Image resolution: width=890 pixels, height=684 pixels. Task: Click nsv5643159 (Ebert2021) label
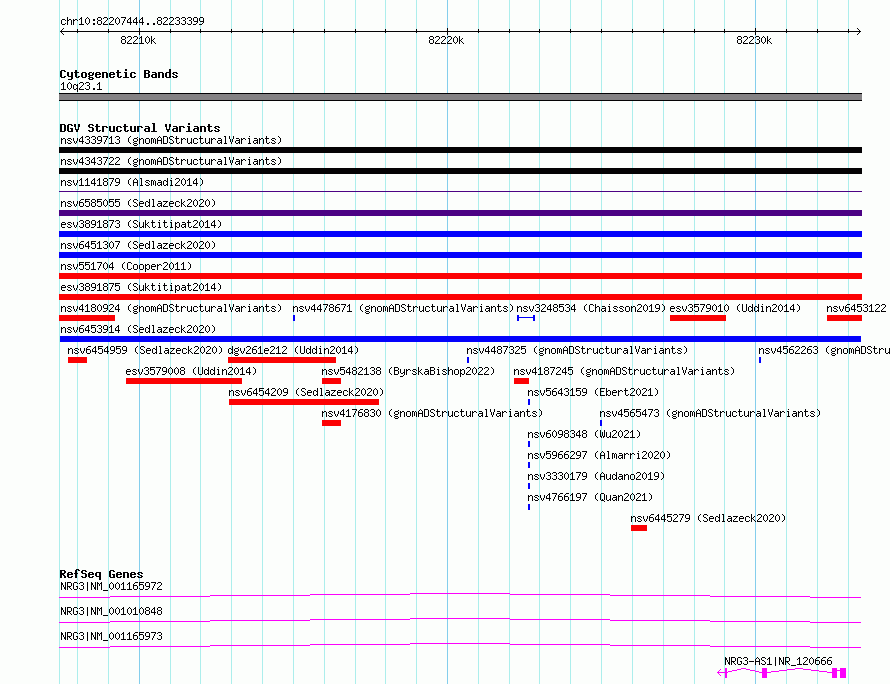tap(593, 392)
